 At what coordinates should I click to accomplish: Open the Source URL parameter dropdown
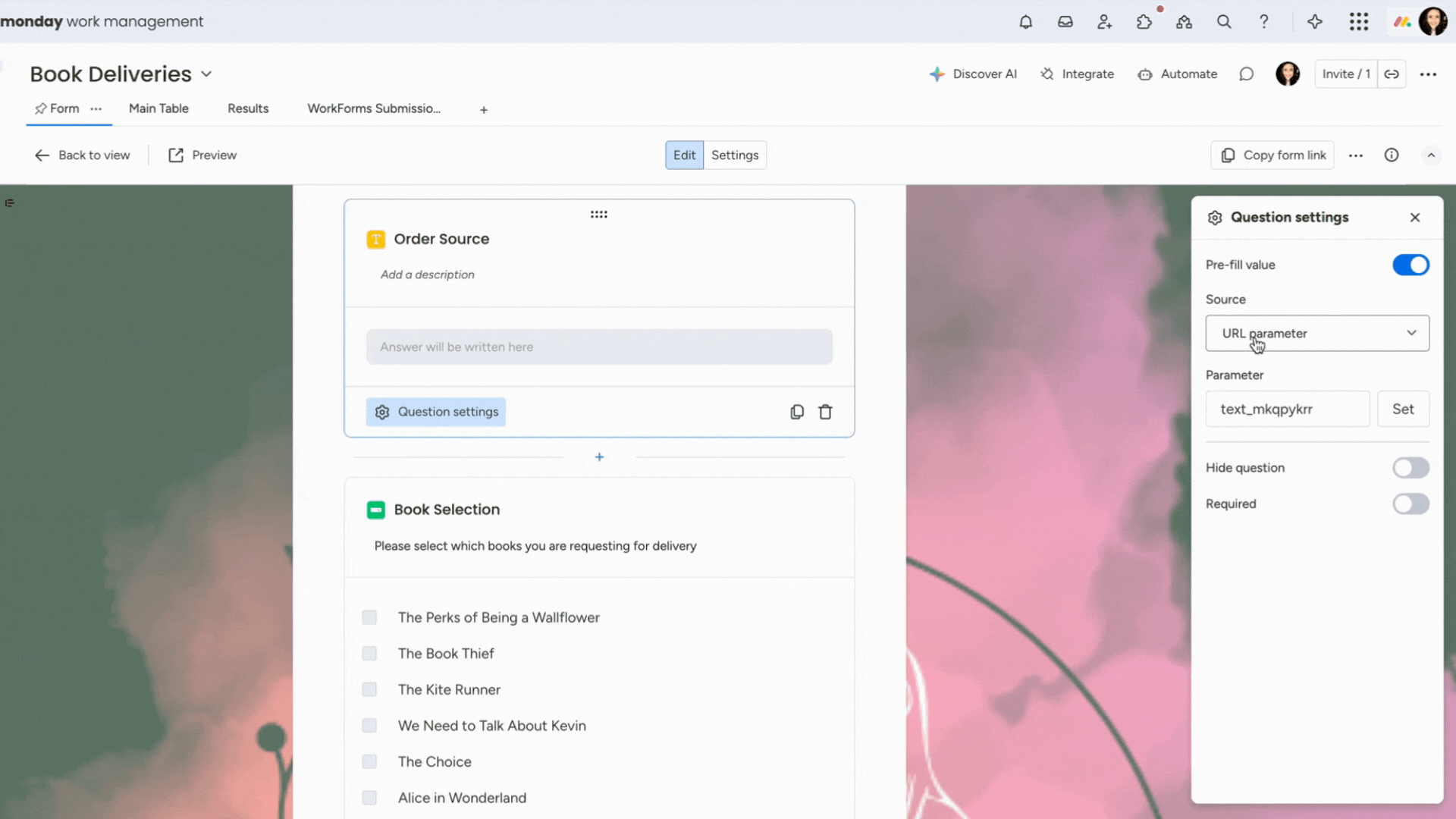click(1317, 334)
